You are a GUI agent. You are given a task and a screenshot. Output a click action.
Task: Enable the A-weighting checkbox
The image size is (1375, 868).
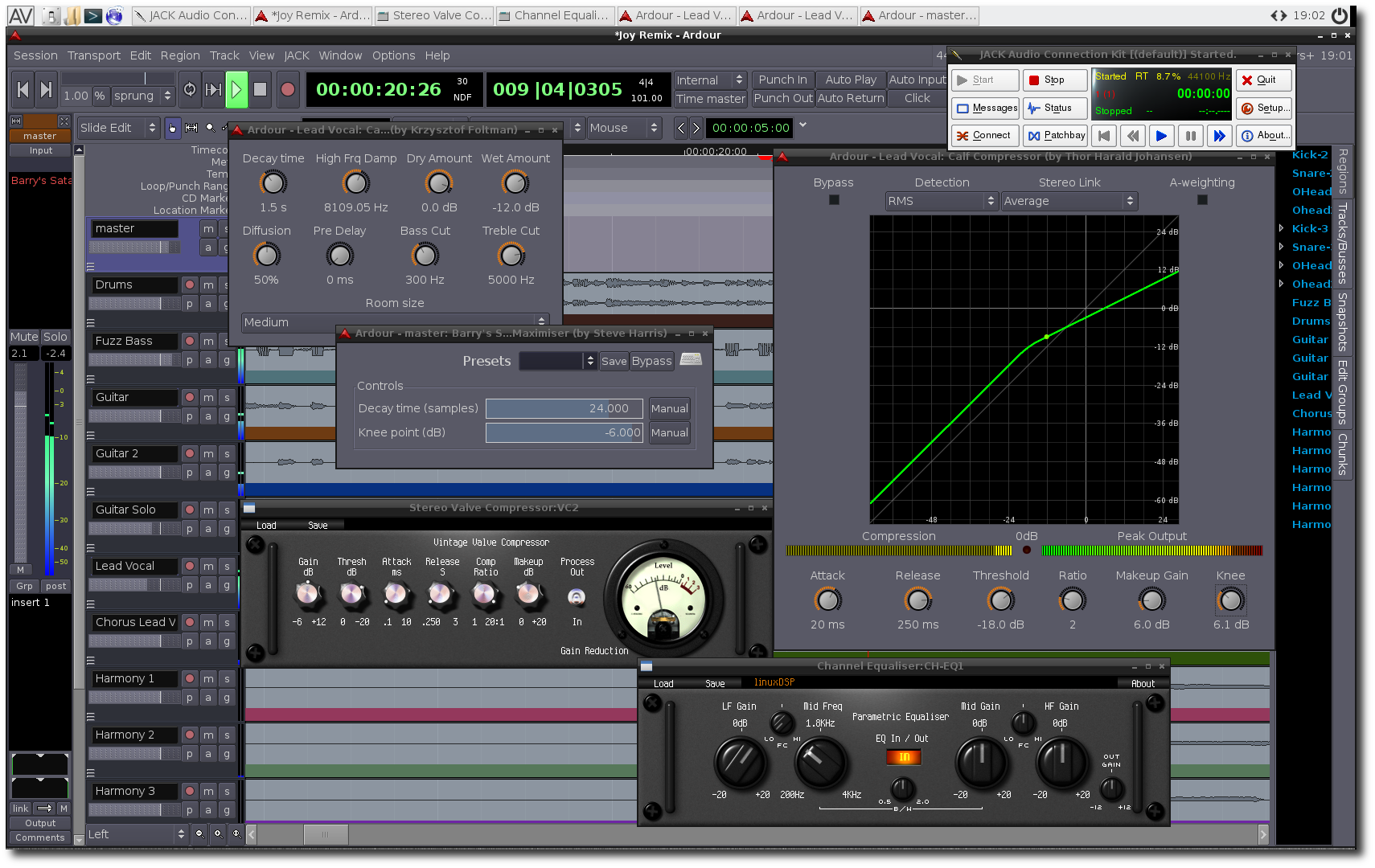(1202, 200)
